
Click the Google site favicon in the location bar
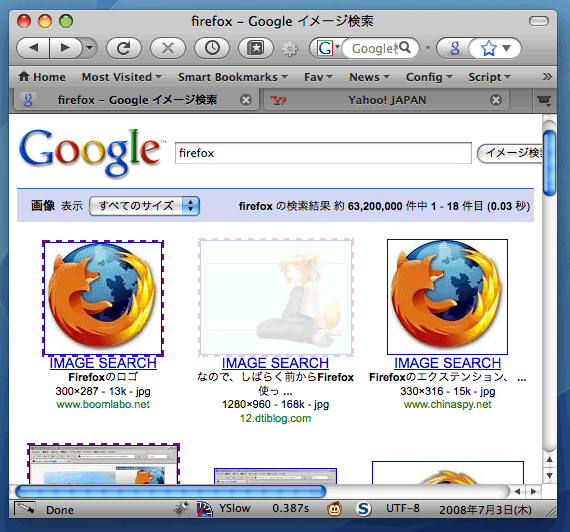(x=454, y=48)
